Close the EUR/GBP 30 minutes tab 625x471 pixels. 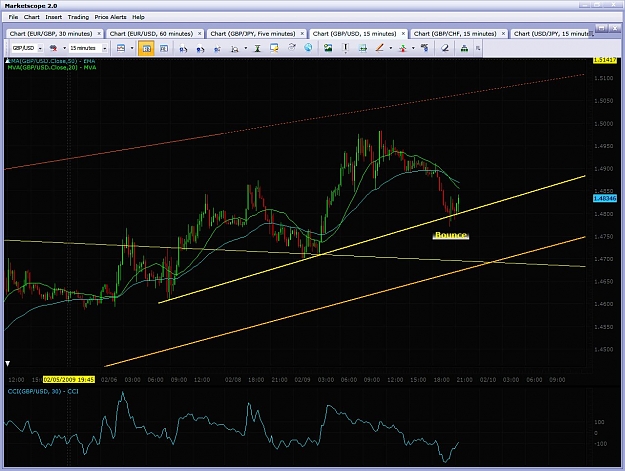tap(99, 33)
